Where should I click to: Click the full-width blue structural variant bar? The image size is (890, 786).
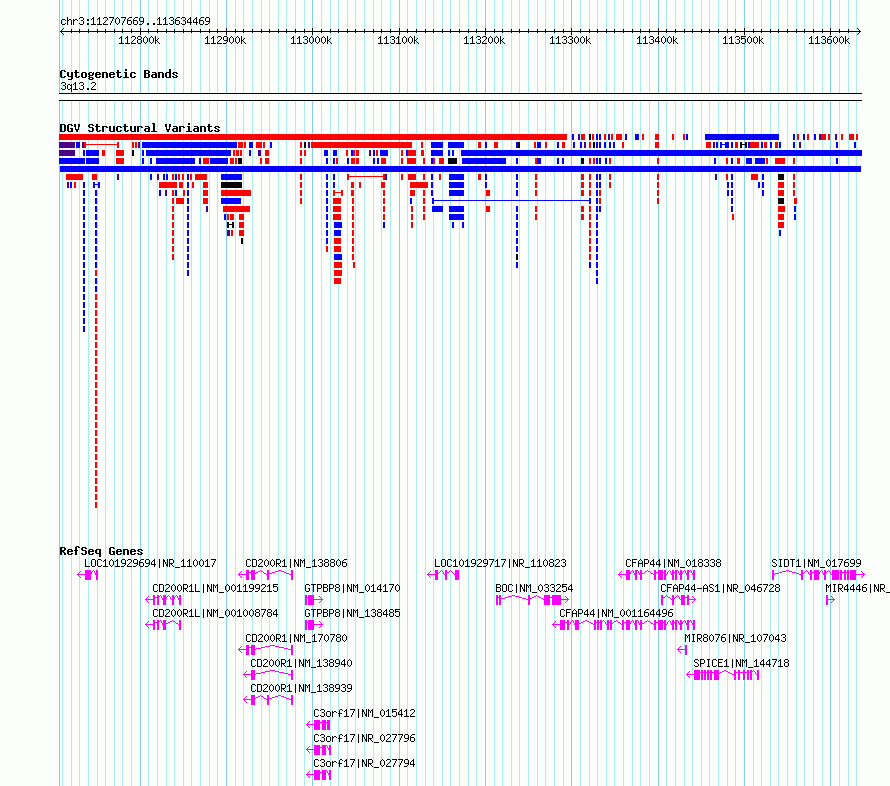(x=460, y=169)
